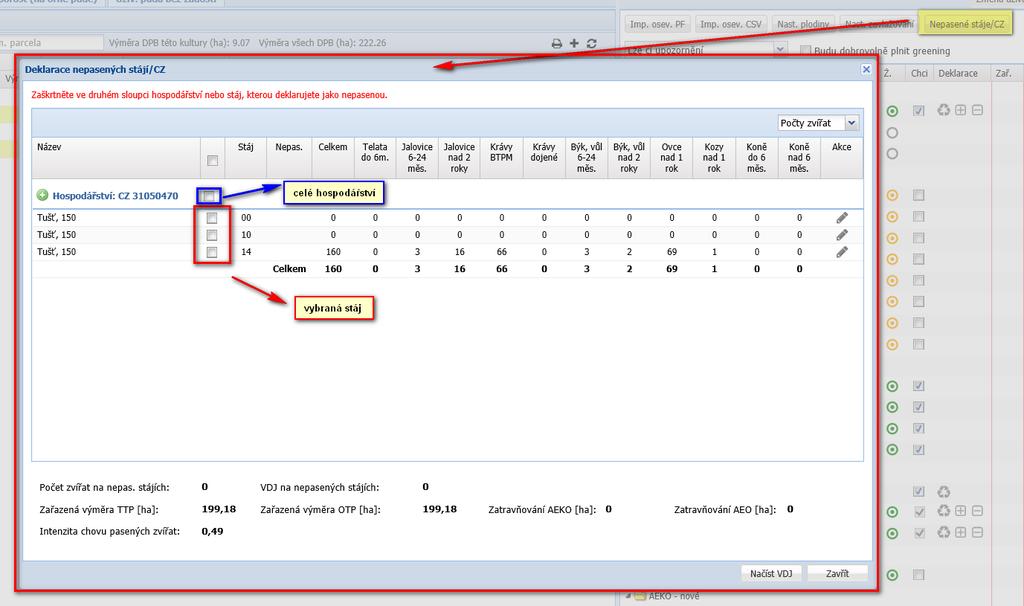Click the Ovce nad 1 rok header
This screenshot has width=1024, height=606.
coord(671,157)
